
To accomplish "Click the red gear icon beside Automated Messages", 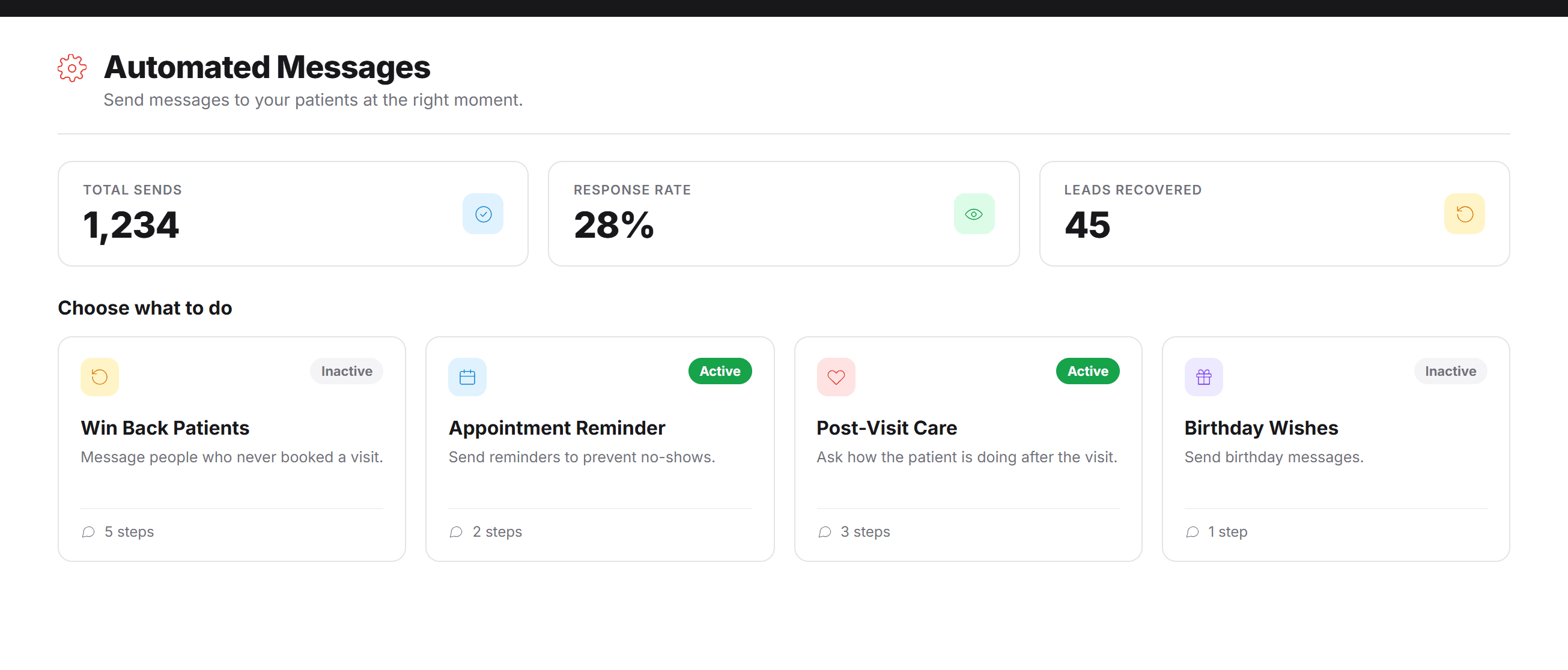I will (72, 68).
